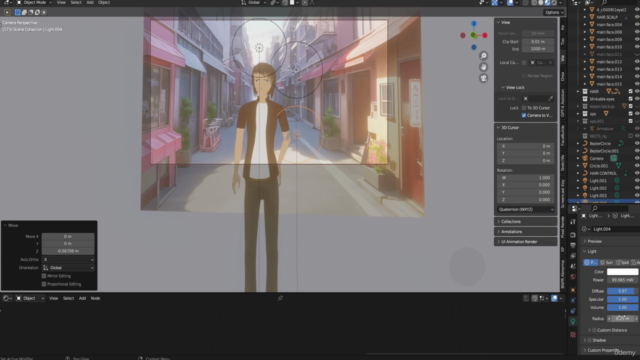
Task: Open Object Constraints properties tab icon
Action: (x=573, y=311)
